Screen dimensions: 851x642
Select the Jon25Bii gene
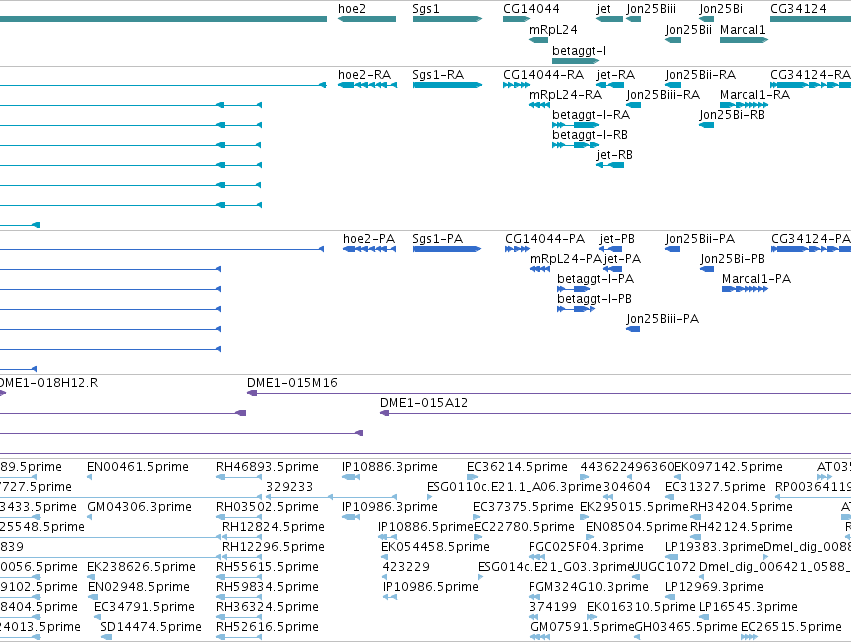coord(673,40)
